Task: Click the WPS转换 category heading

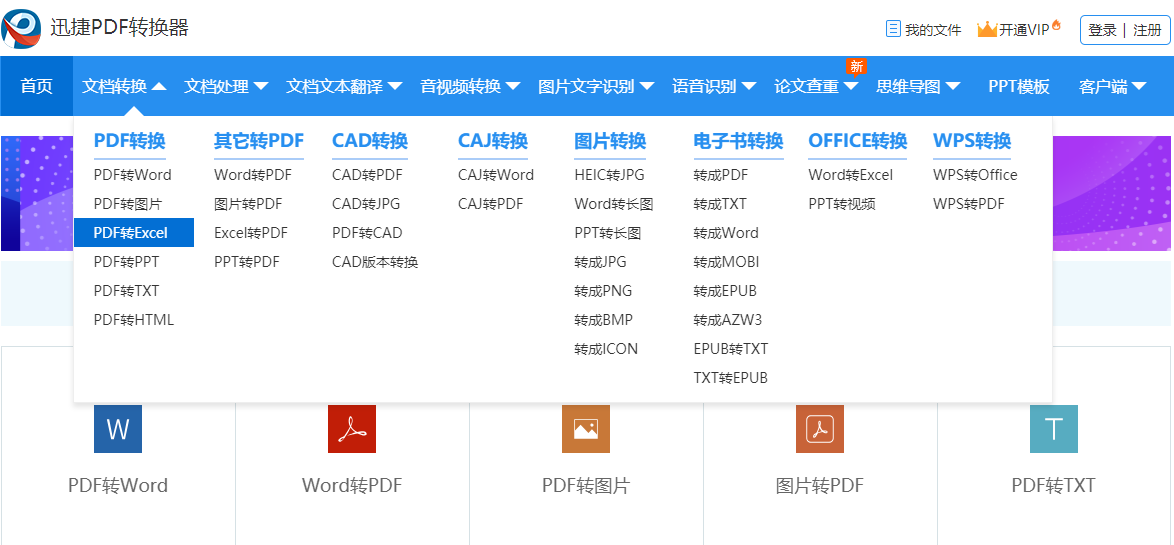Action: click(x=972, y=141)
